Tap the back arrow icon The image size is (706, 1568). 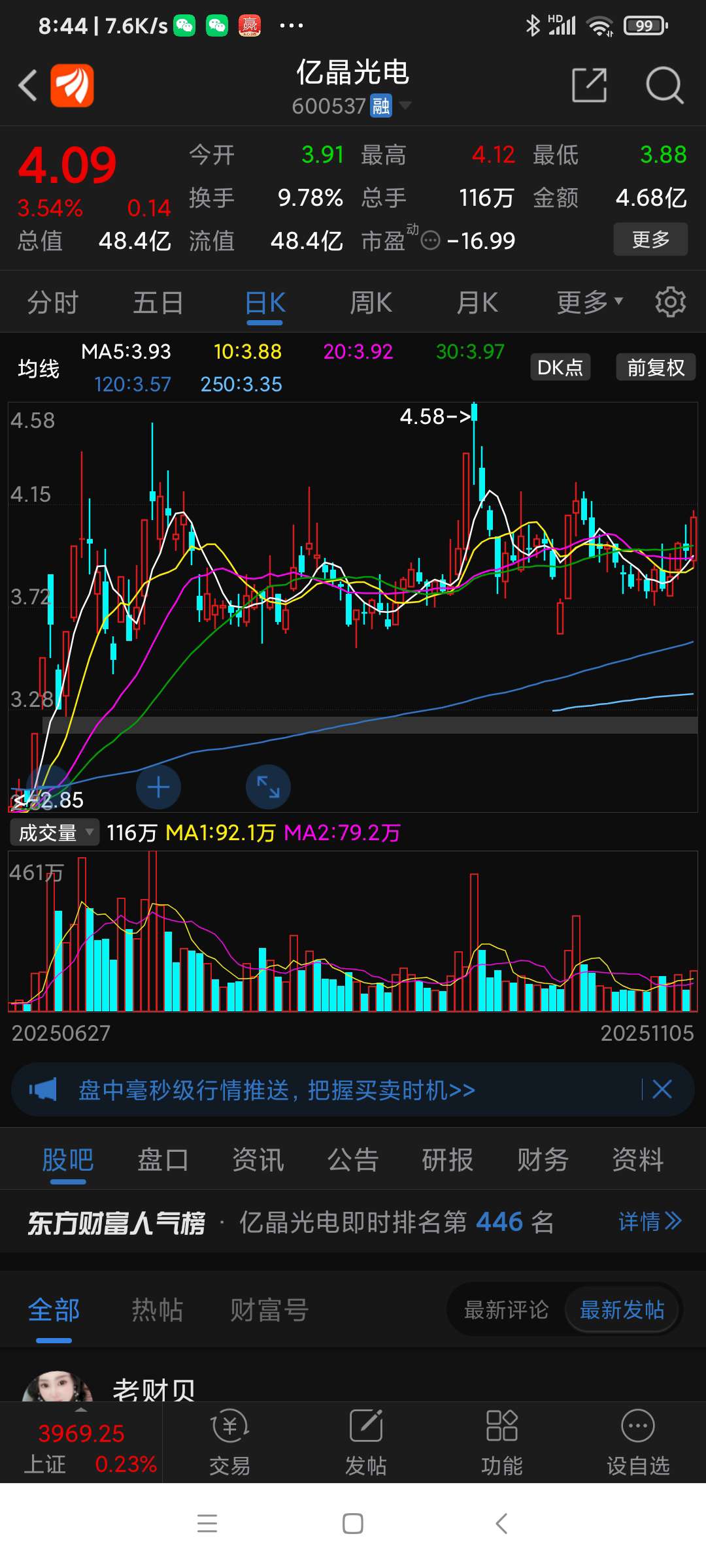[28, 86]
